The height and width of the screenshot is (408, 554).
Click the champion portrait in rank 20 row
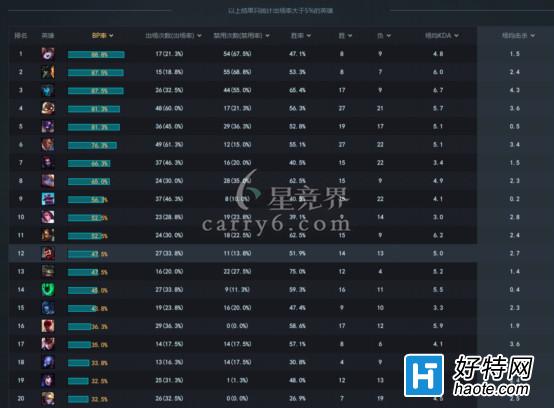(x=48, y=398)
